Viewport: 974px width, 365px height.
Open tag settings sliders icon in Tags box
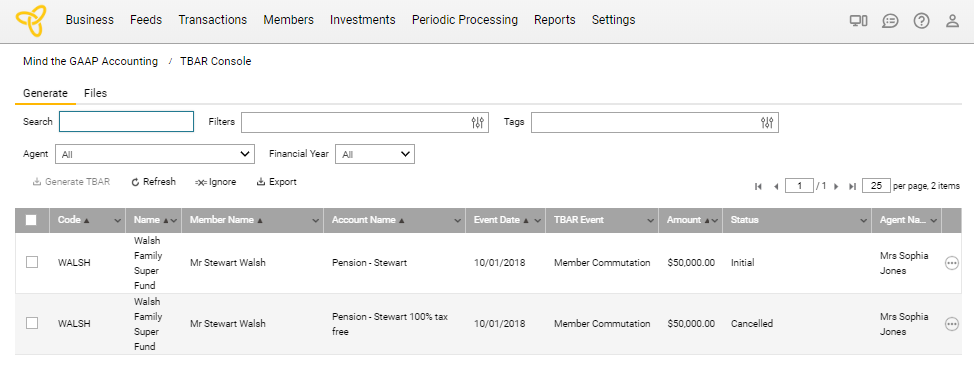pos(767,122)
